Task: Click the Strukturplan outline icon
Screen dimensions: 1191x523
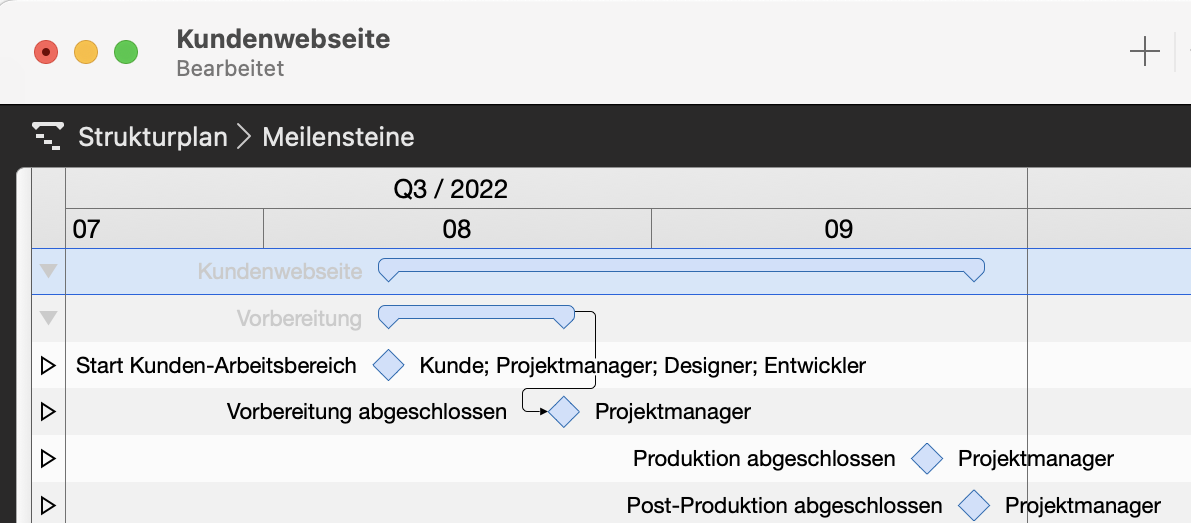Action: (x=48, y=135)
